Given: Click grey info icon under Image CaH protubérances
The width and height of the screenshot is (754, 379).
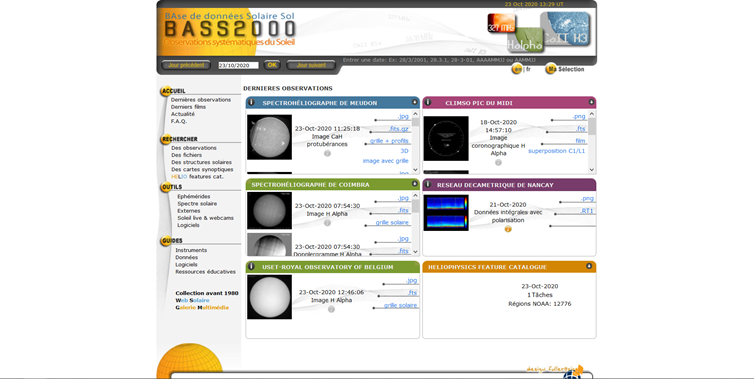Looking at the screenshot, I should (327, 153).
